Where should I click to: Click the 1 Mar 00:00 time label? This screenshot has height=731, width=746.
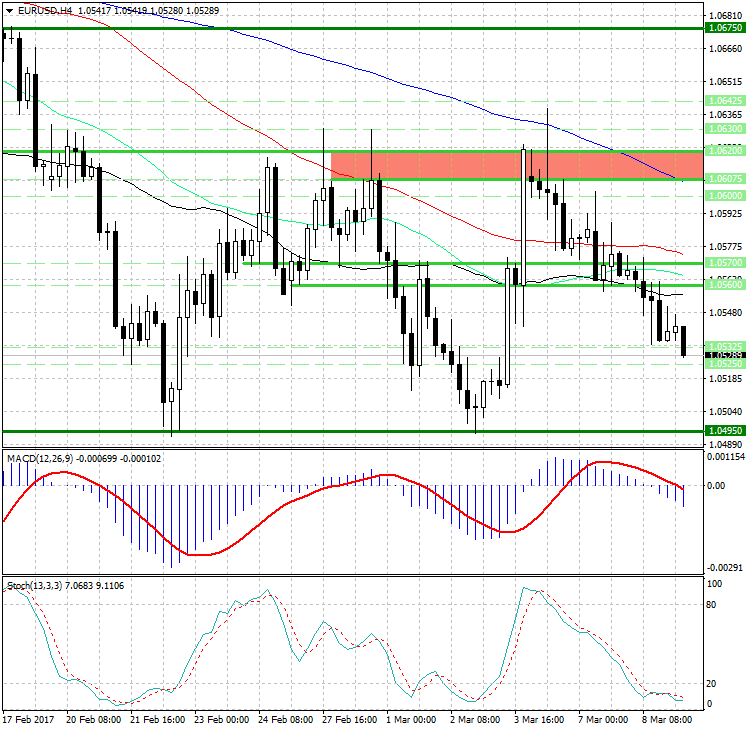[411, 719]
